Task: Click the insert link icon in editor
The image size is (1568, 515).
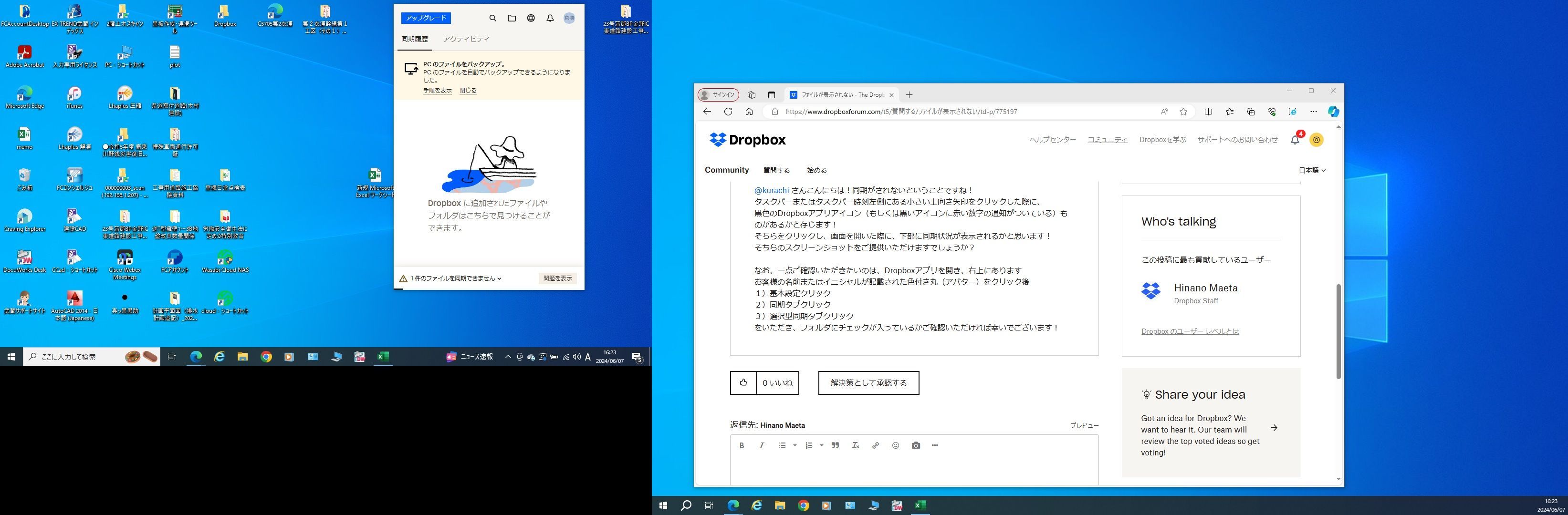Action: 875,446
